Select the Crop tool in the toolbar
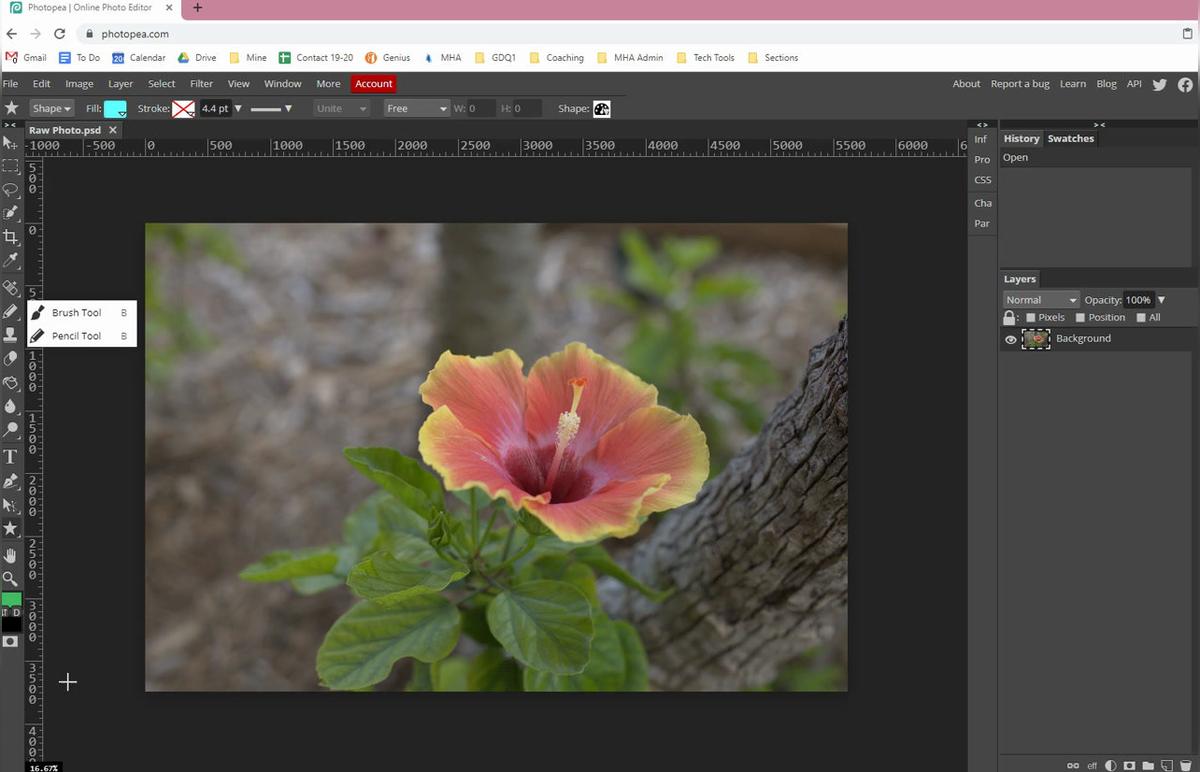This screenshot has height=772, width=1200. tap(11, 237)
